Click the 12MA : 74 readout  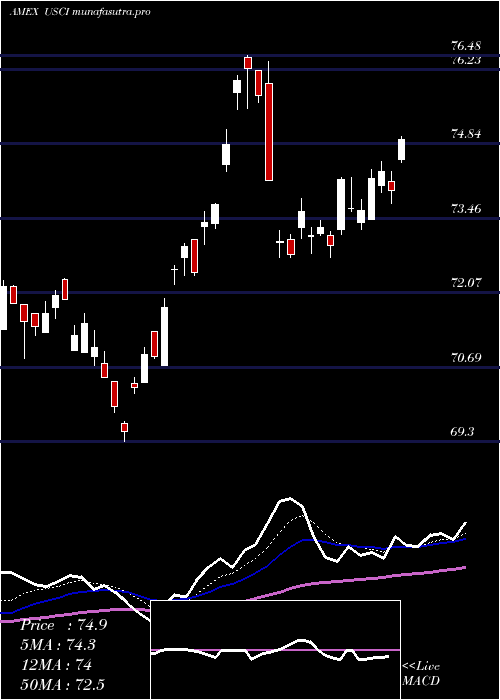[x=57, y=665]
